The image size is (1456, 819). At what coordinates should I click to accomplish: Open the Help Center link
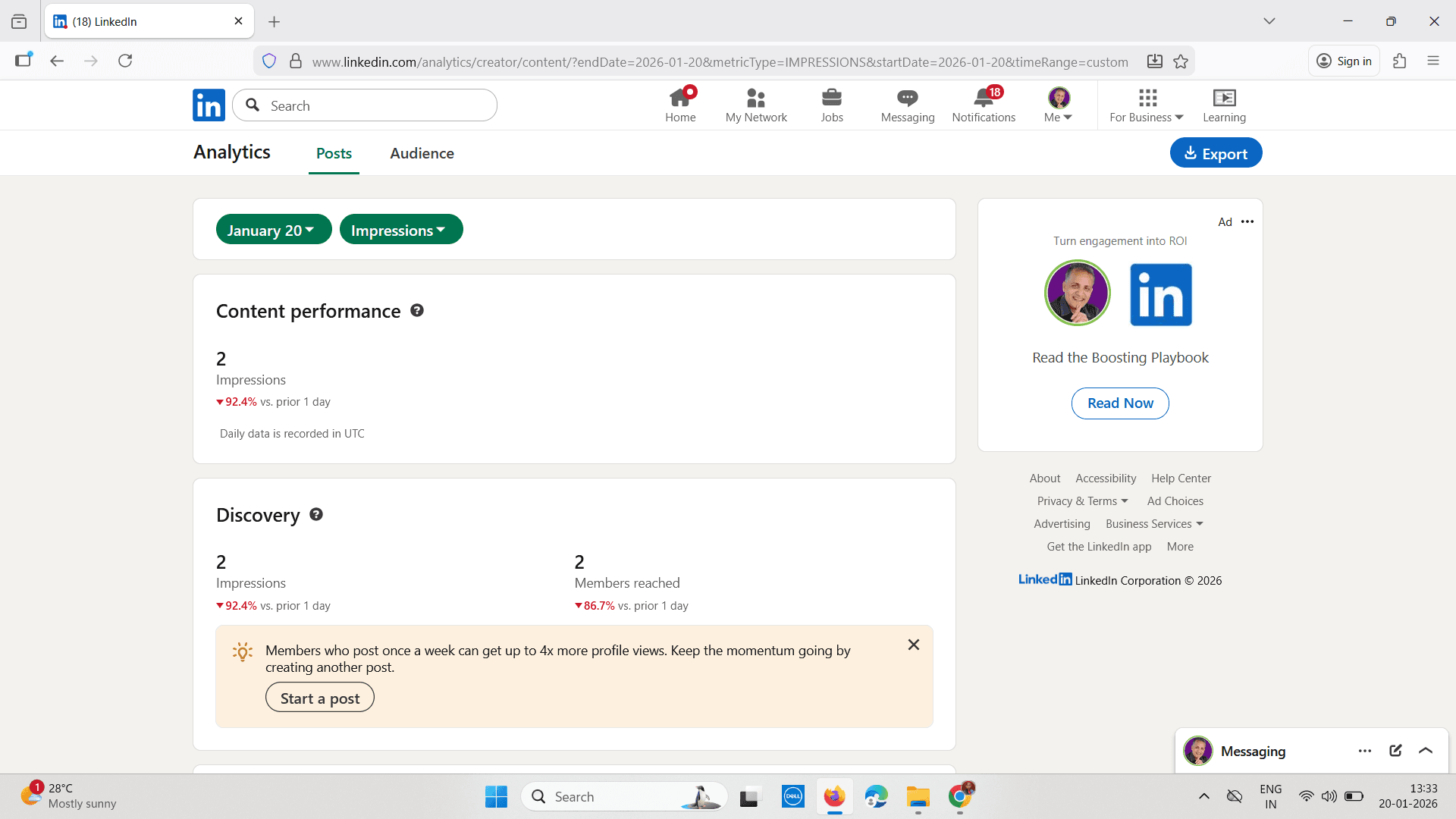(x=1181, y=479)
